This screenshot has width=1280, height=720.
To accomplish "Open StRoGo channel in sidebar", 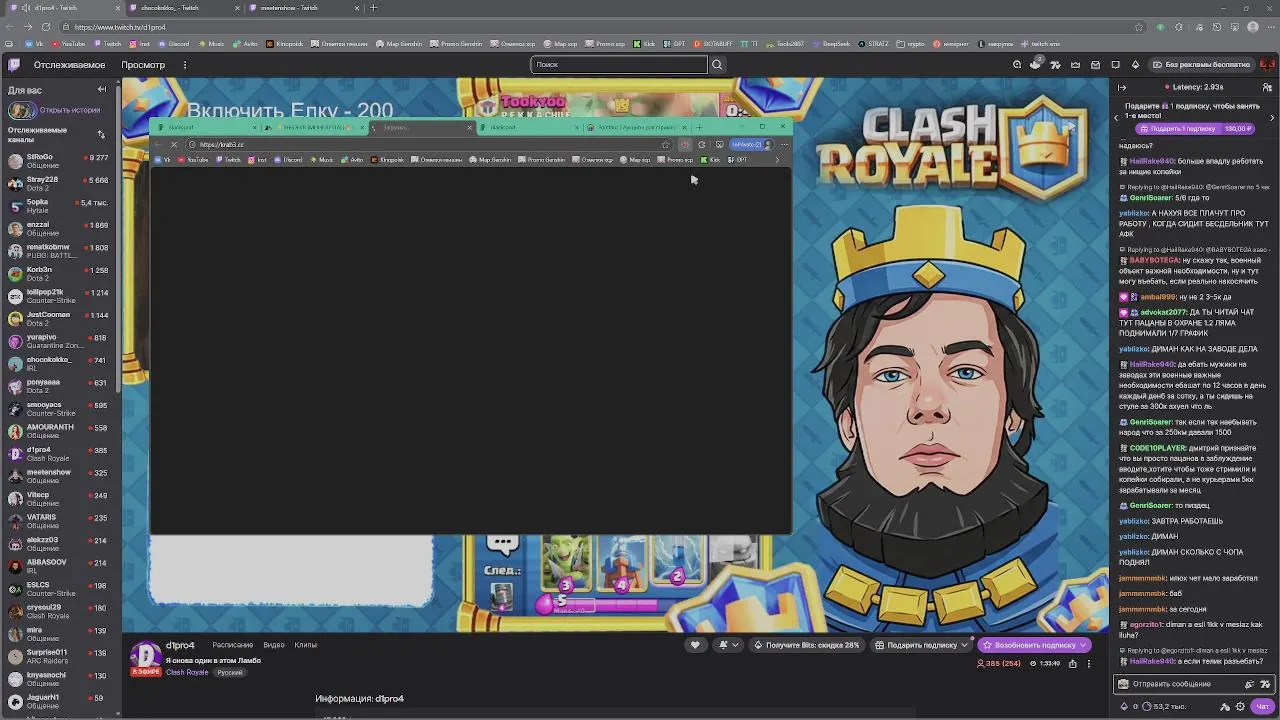I will point(58,161).
